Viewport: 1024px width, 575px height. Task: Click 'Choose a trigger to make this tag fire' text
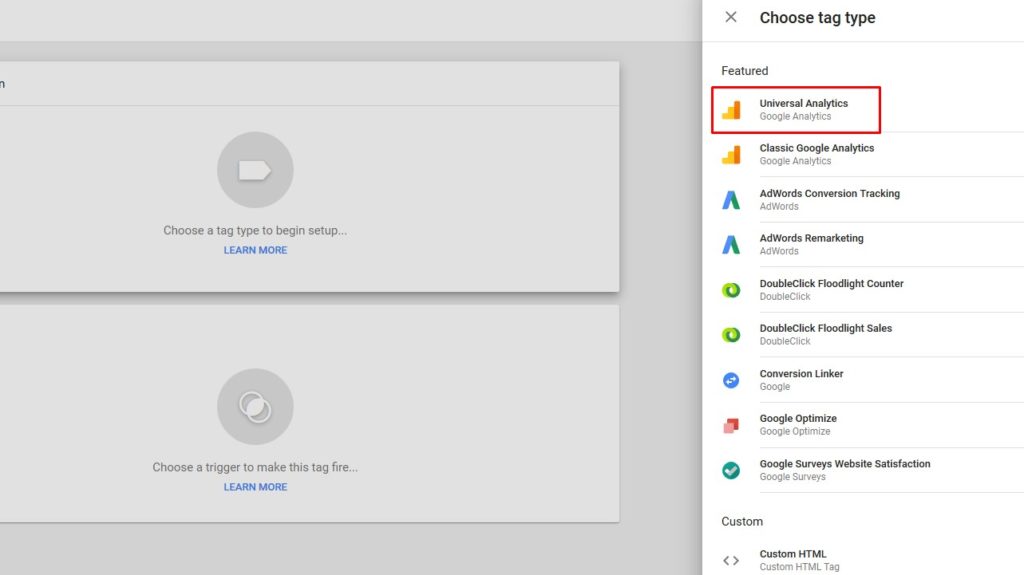[255, 467]
